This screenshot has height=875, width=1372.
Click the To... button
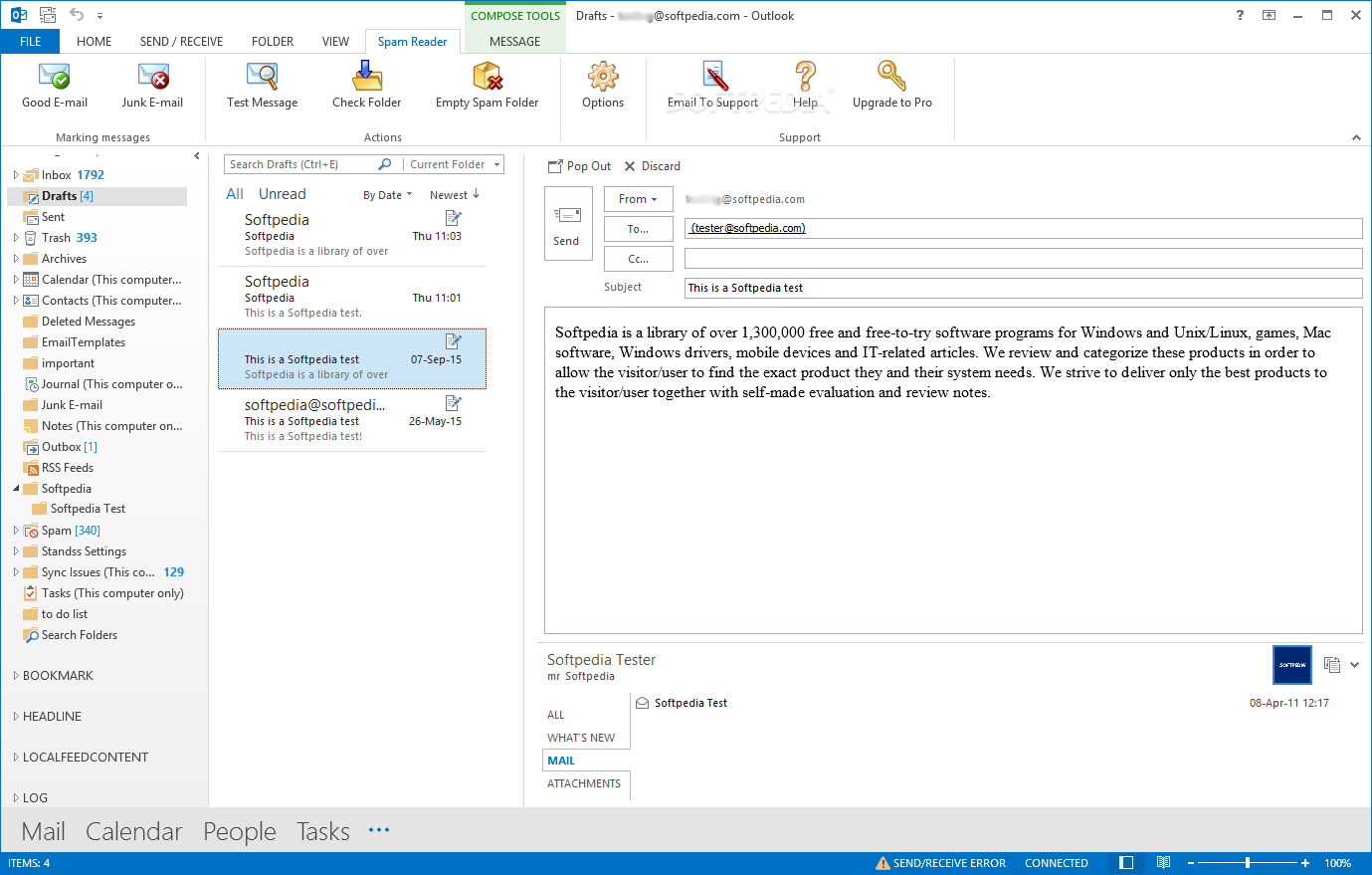click(638, 229)
